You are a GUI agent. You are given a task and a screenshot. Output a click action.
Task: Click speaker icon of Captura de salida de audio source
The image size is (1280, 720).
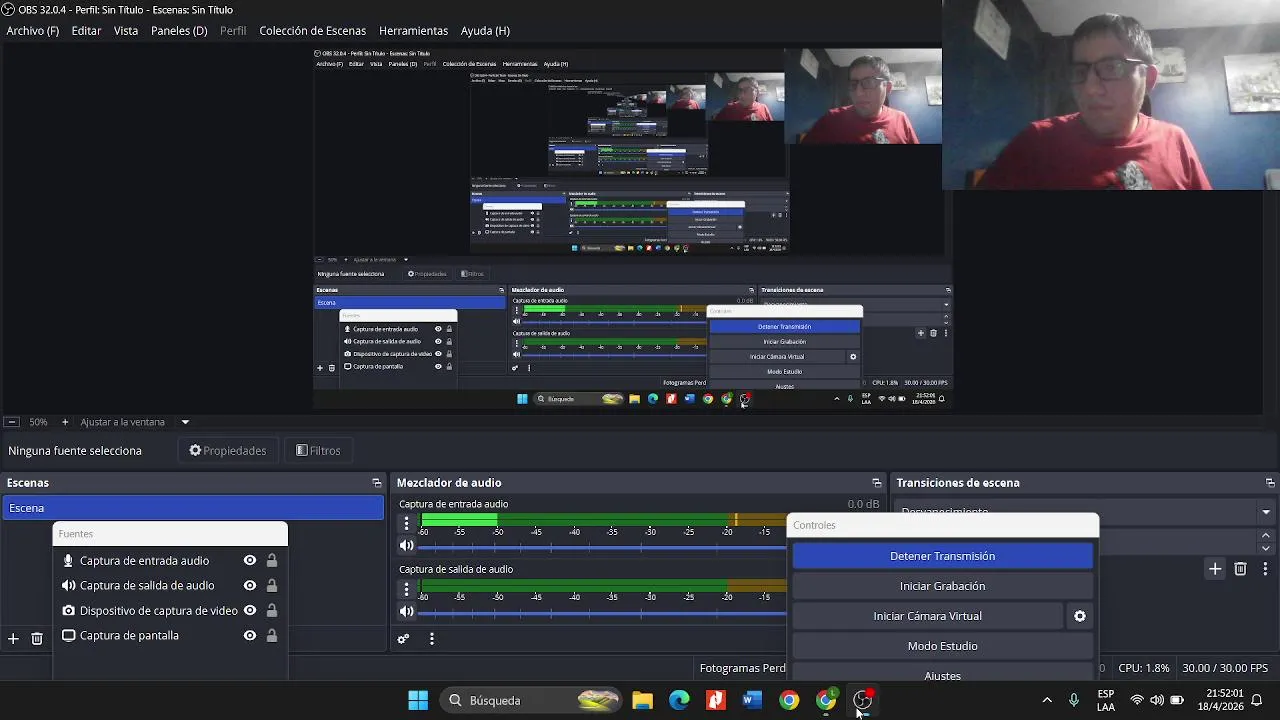pyautogui.click(x=68, y=586)
